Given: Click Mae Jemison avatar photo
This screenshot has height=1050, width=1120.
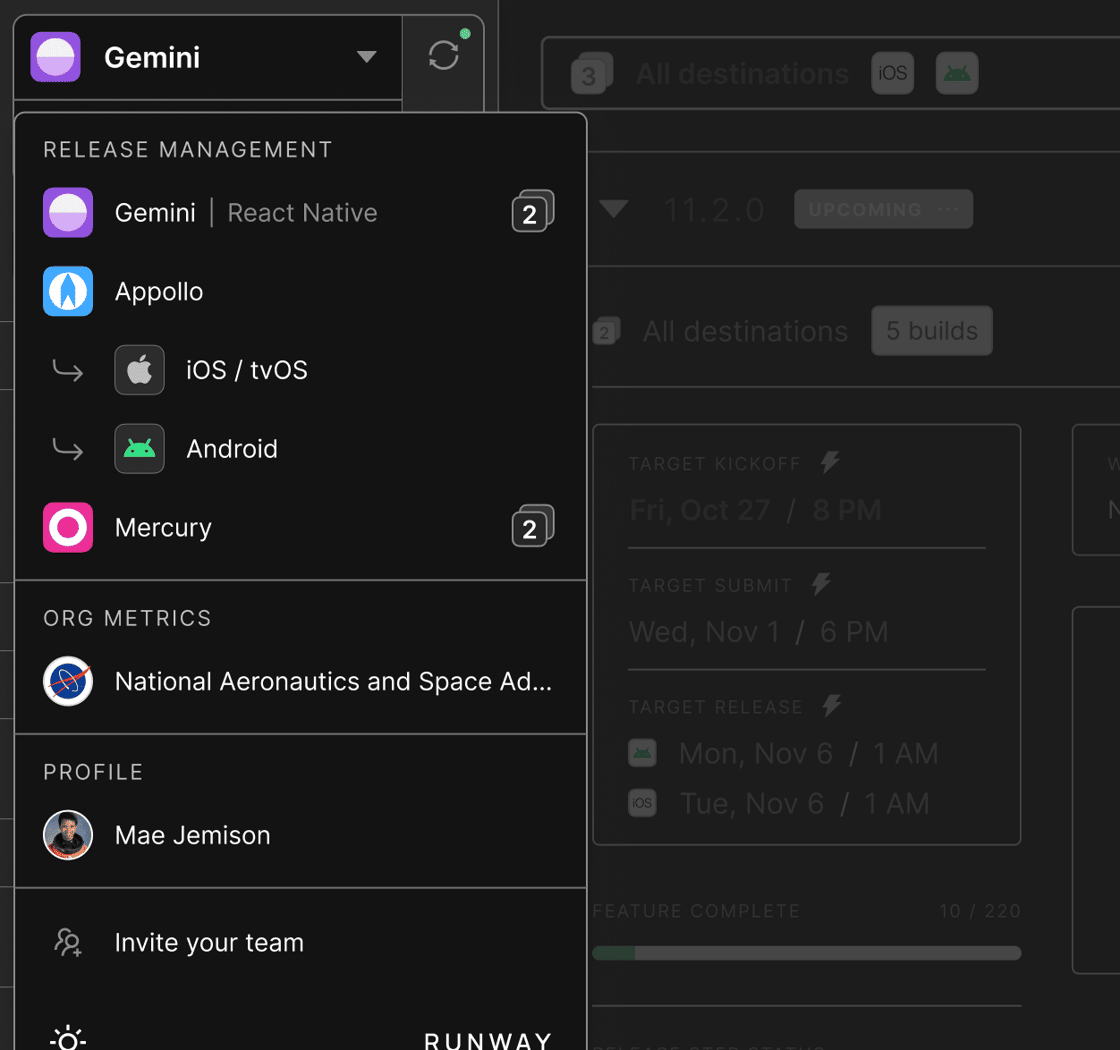Looking at the screenshot, I should pos(68,835).
